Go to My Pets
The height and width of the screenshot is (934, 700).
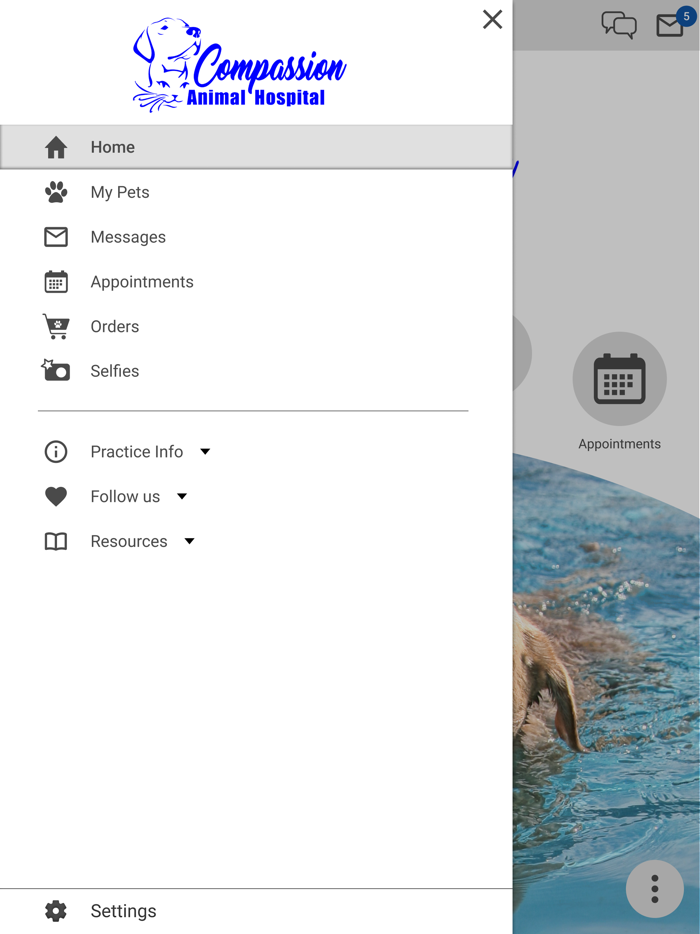(x=256, y=192)
